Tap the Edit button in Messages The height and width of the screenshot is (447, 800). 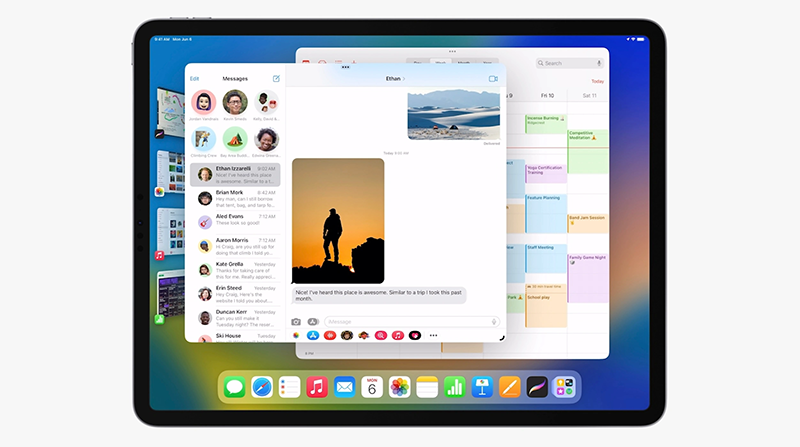click(194, 79)
